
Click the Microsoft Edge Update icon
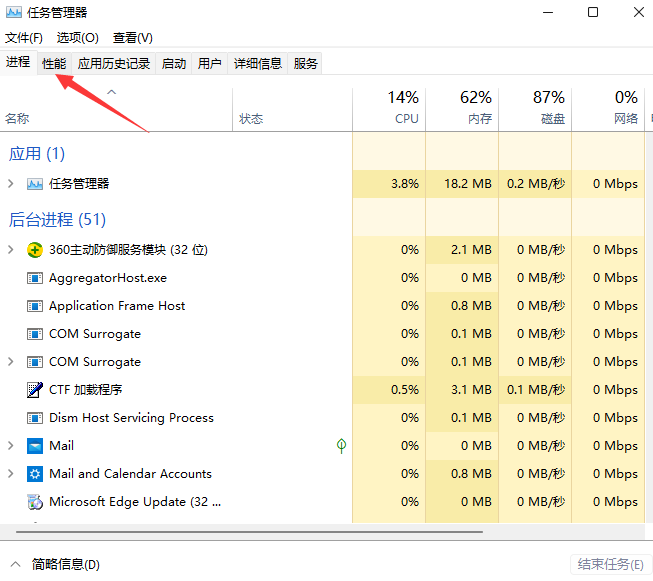35,502
